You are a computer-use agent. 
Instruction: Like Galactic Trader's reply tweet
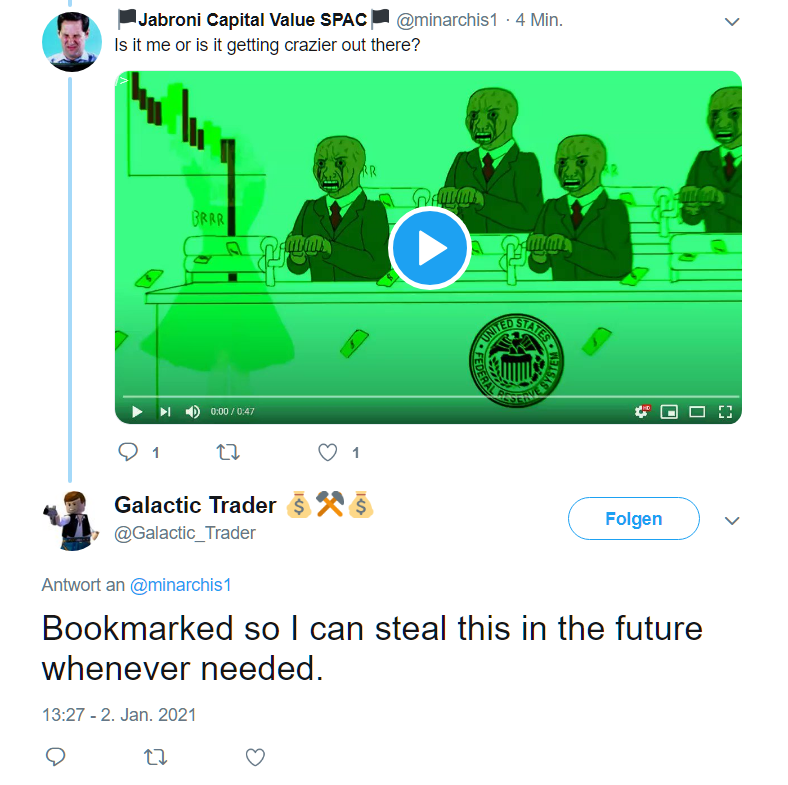255,757
